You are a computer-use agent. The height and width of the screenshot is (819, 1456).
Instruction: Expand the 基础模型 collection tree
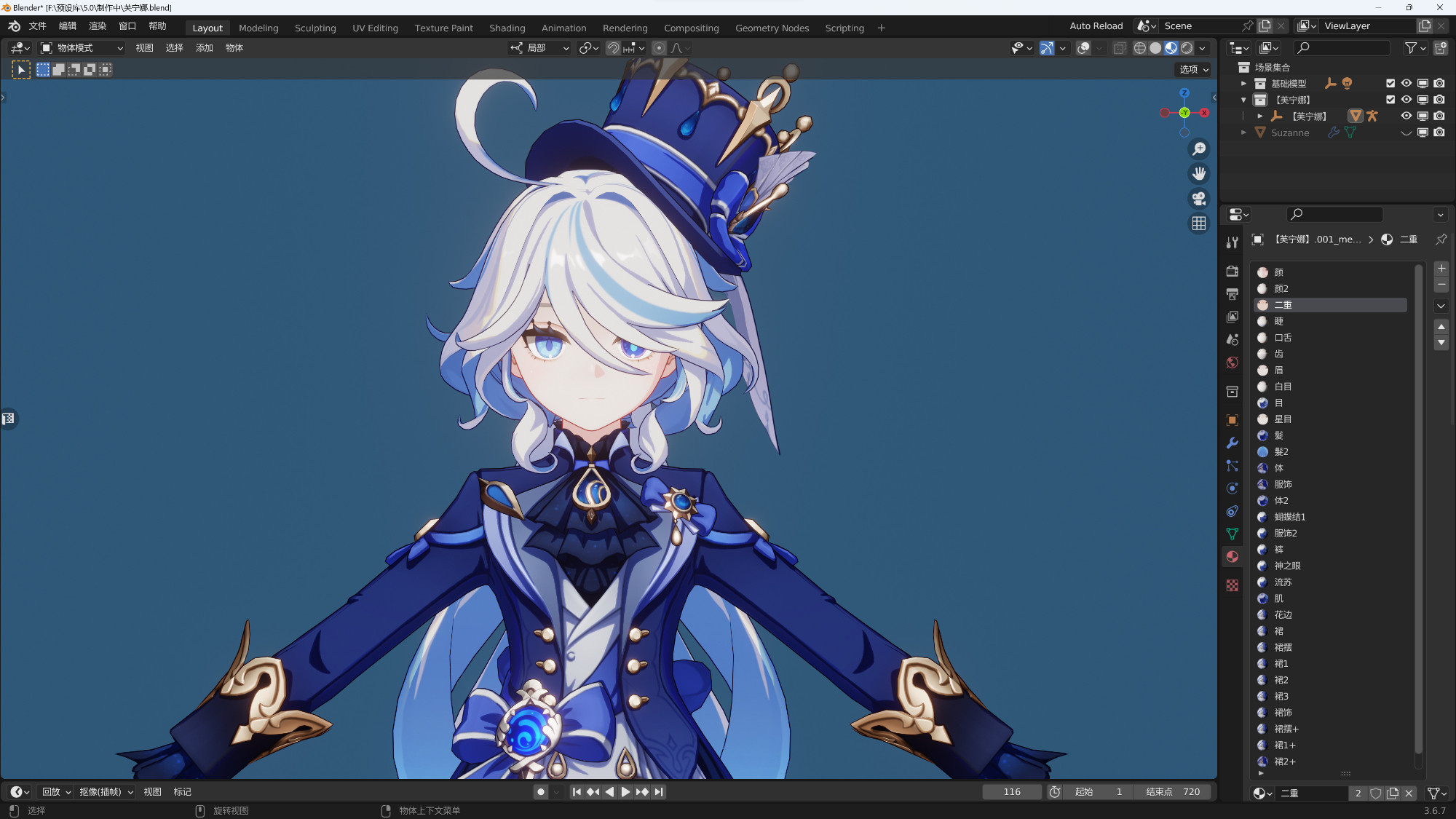1243,83
